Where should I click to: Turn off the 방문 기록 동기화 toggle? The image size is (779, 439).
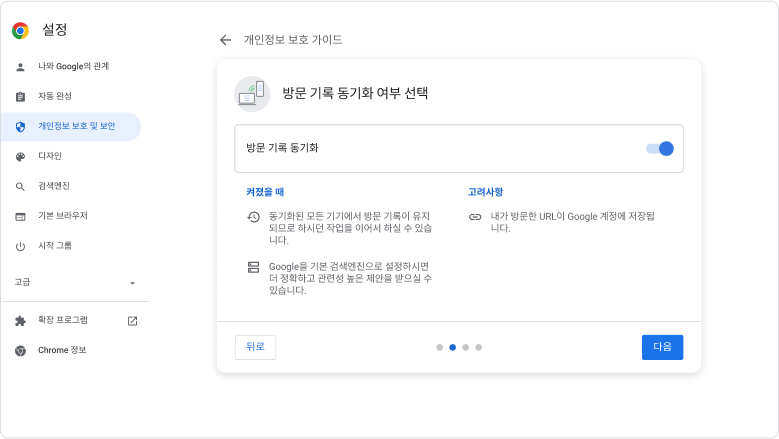pyautogui.click(x=660, y=148)
